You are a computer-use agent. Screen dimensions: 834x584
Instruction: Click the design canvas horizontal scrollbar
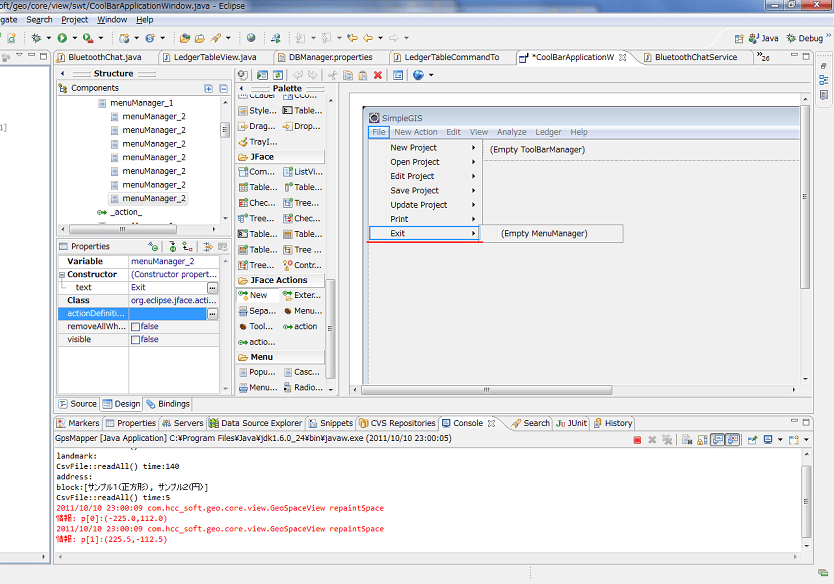tap(486, 390)
